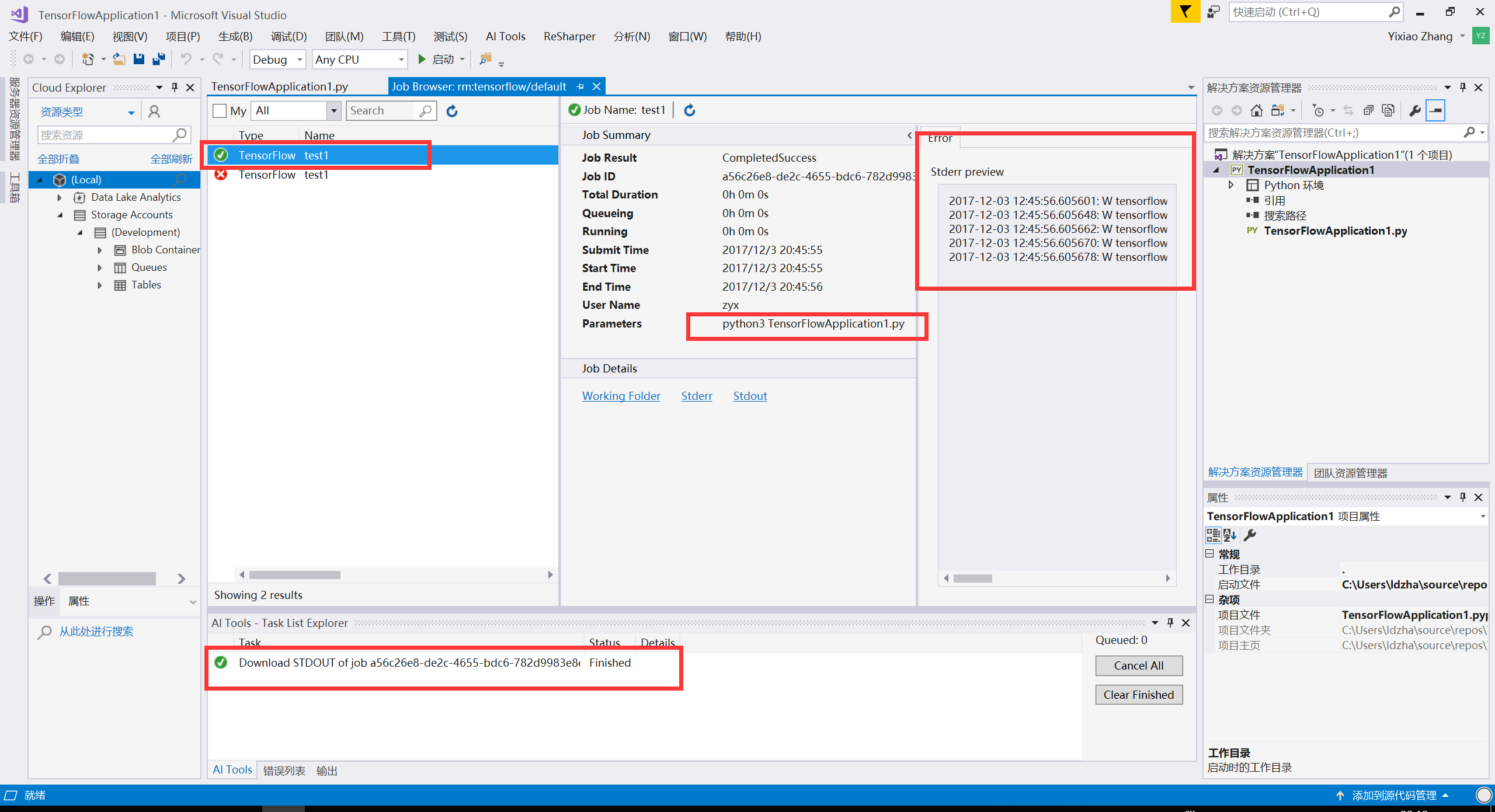This screenshot has height=812, width=1495.
Task: Click the search icon in job Search box
Action: point(426,111)
